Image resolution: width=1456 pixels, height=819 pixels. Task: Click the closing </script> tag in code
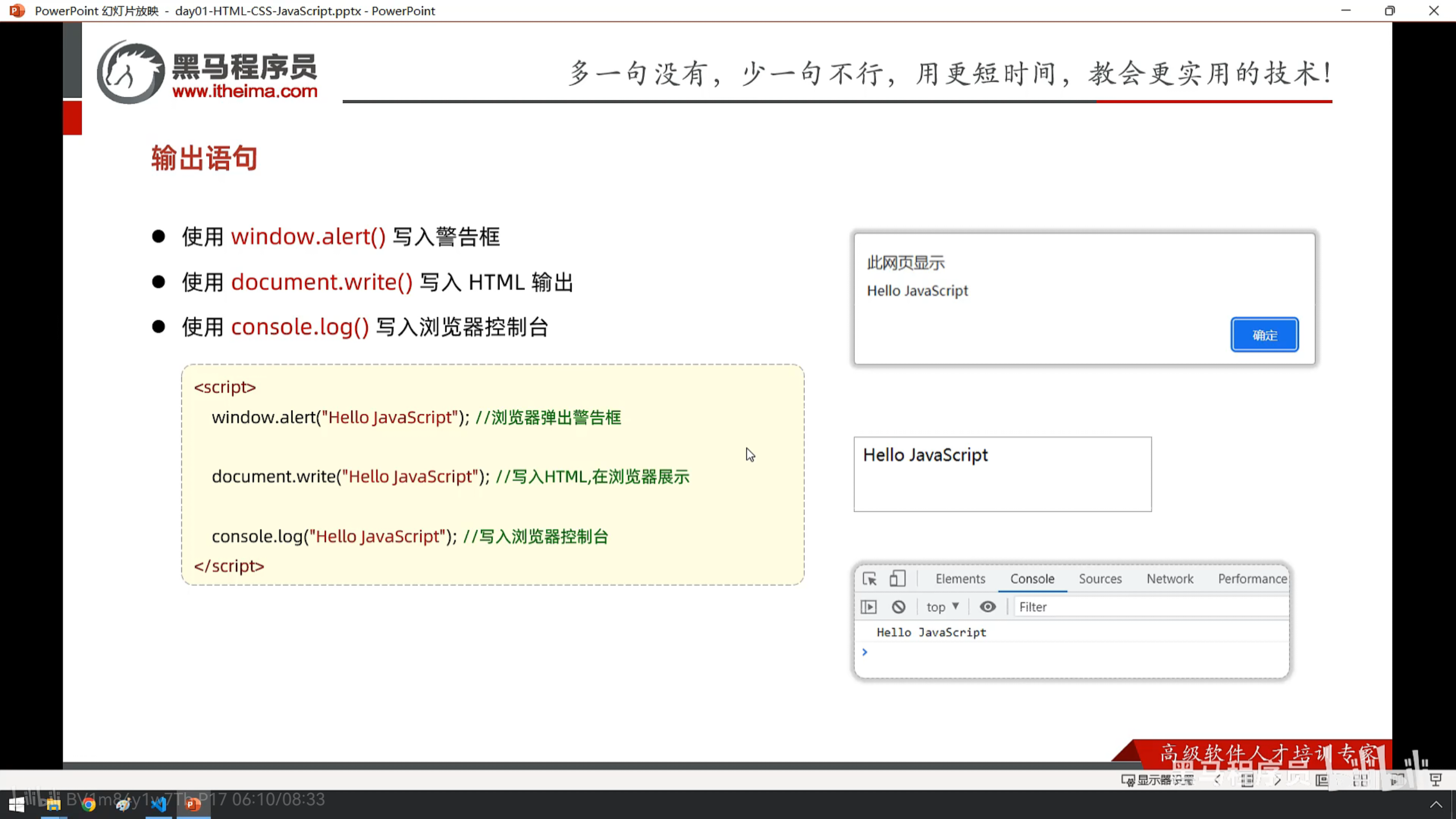[x=229, y=566]
